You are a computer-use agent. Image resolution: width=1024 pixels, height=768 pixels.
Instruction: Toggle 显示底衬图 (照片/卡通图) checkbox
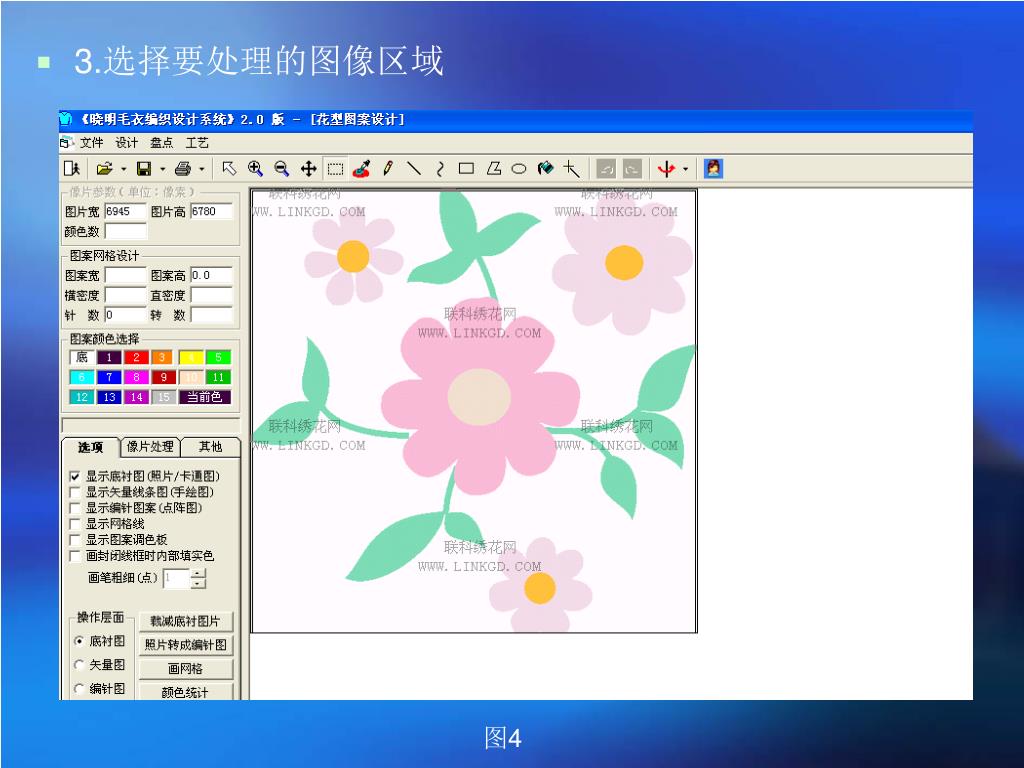[x=75, y=477]
